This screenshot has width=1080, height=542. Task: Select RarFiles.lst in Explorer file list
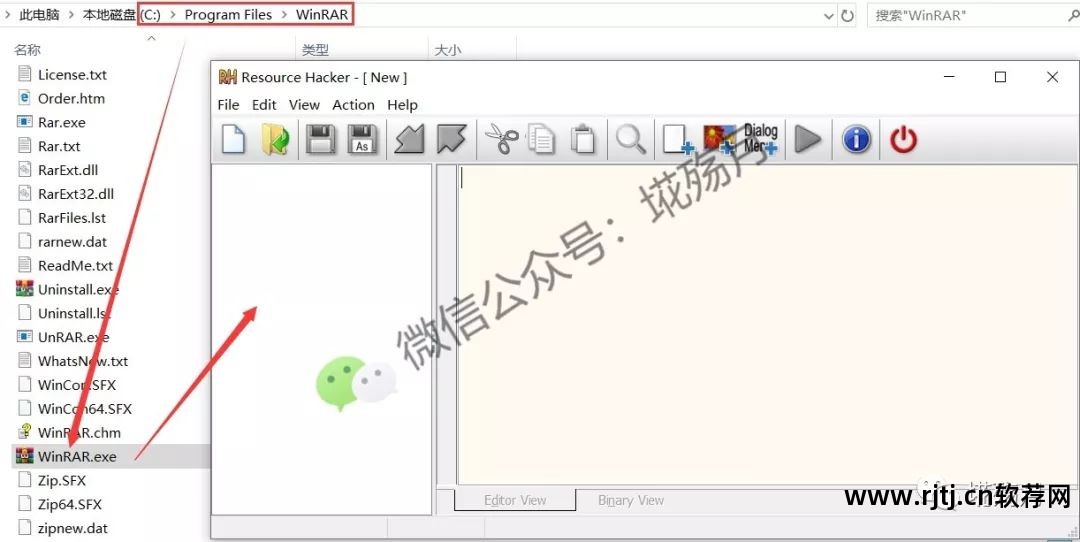point(72,218)
